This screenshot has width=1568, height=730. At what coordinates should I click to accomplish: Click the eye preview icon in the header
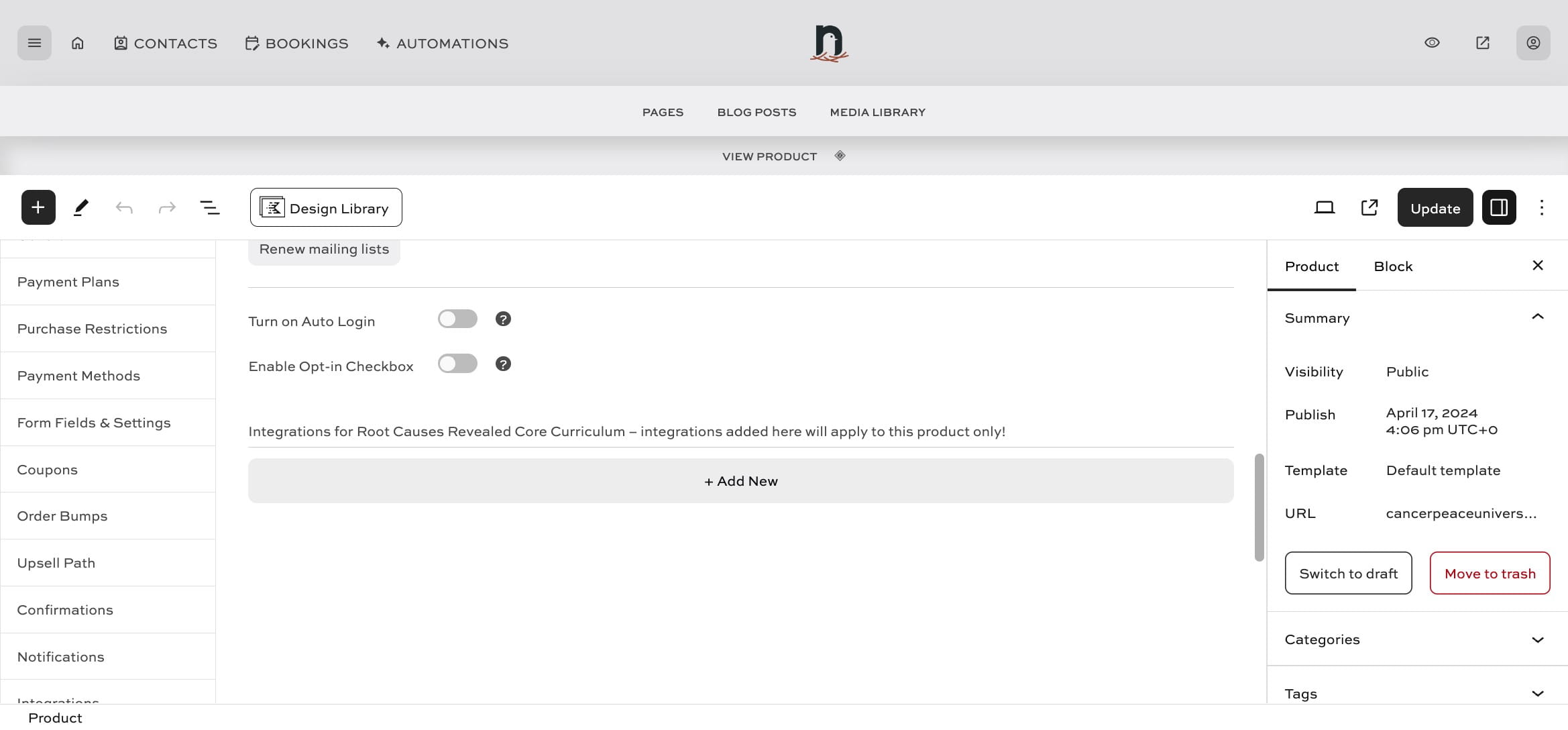[1432, 43]
